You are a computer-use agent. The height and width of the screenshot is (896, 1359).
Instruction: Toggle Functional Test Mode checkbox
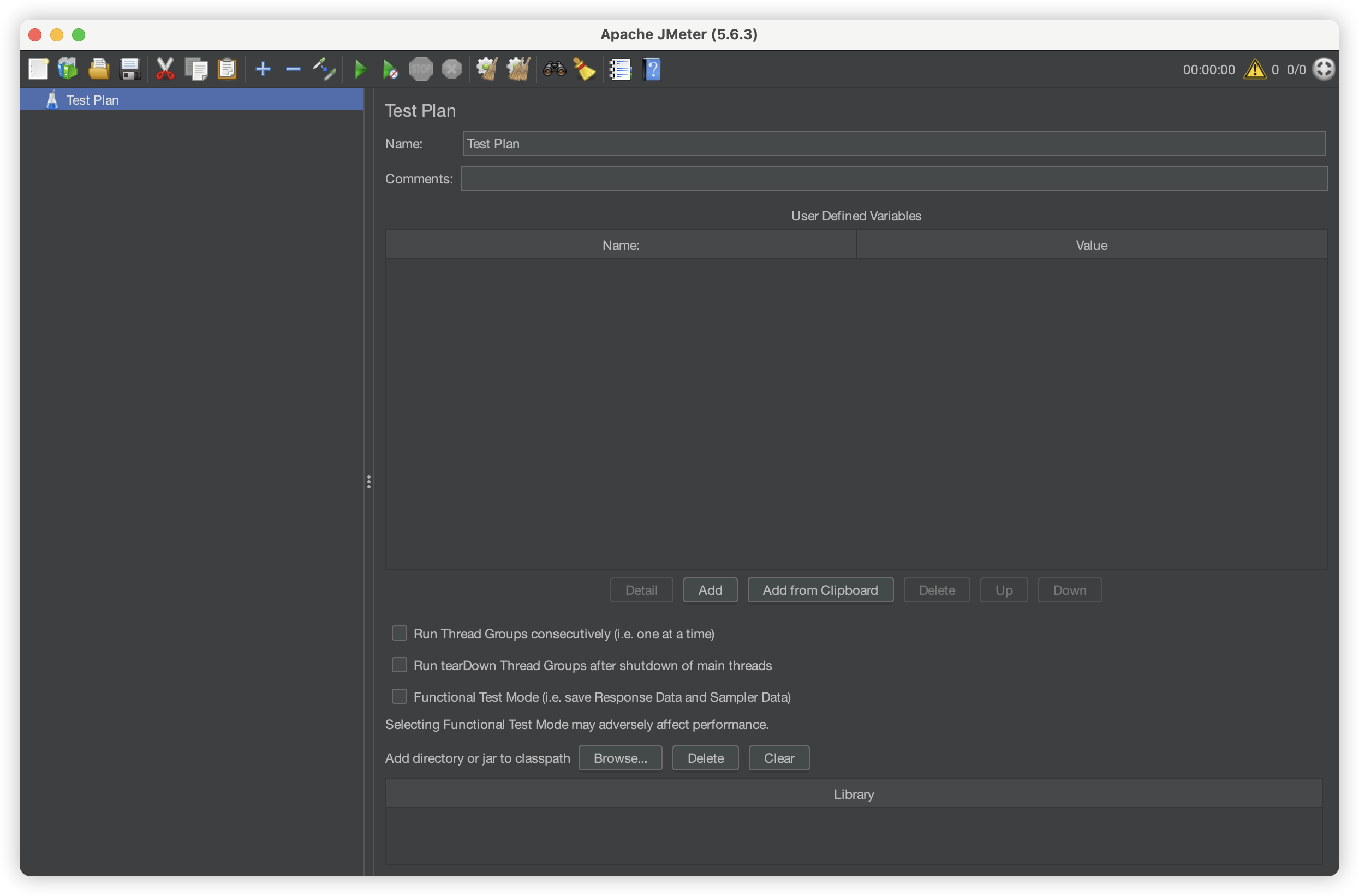[400, 696]
